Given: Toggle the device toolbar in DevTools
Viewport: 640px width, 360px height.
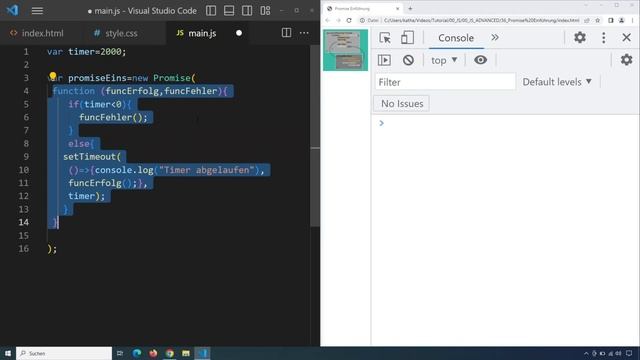Looking at the screenshot, I should [x=407, y=38].
